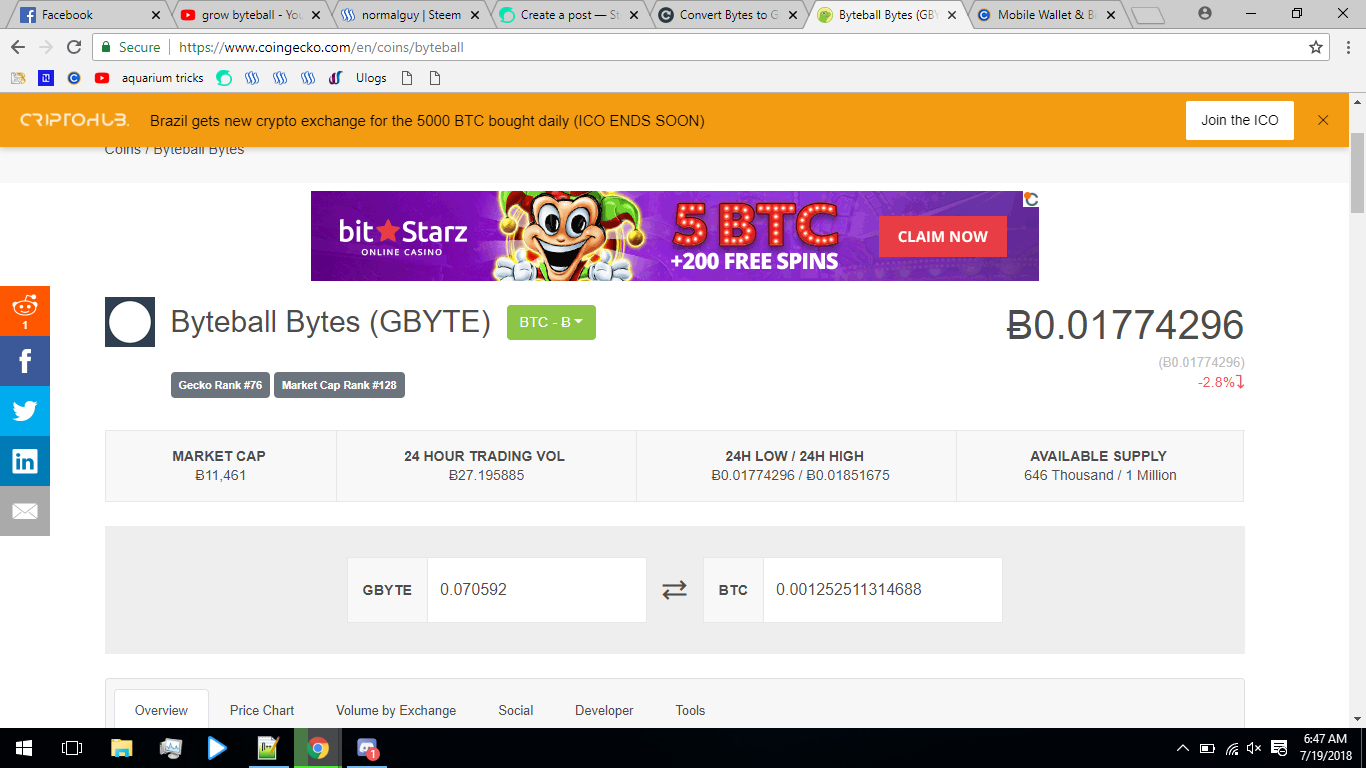Click the GBYTE amount input field

click(536, 590)
